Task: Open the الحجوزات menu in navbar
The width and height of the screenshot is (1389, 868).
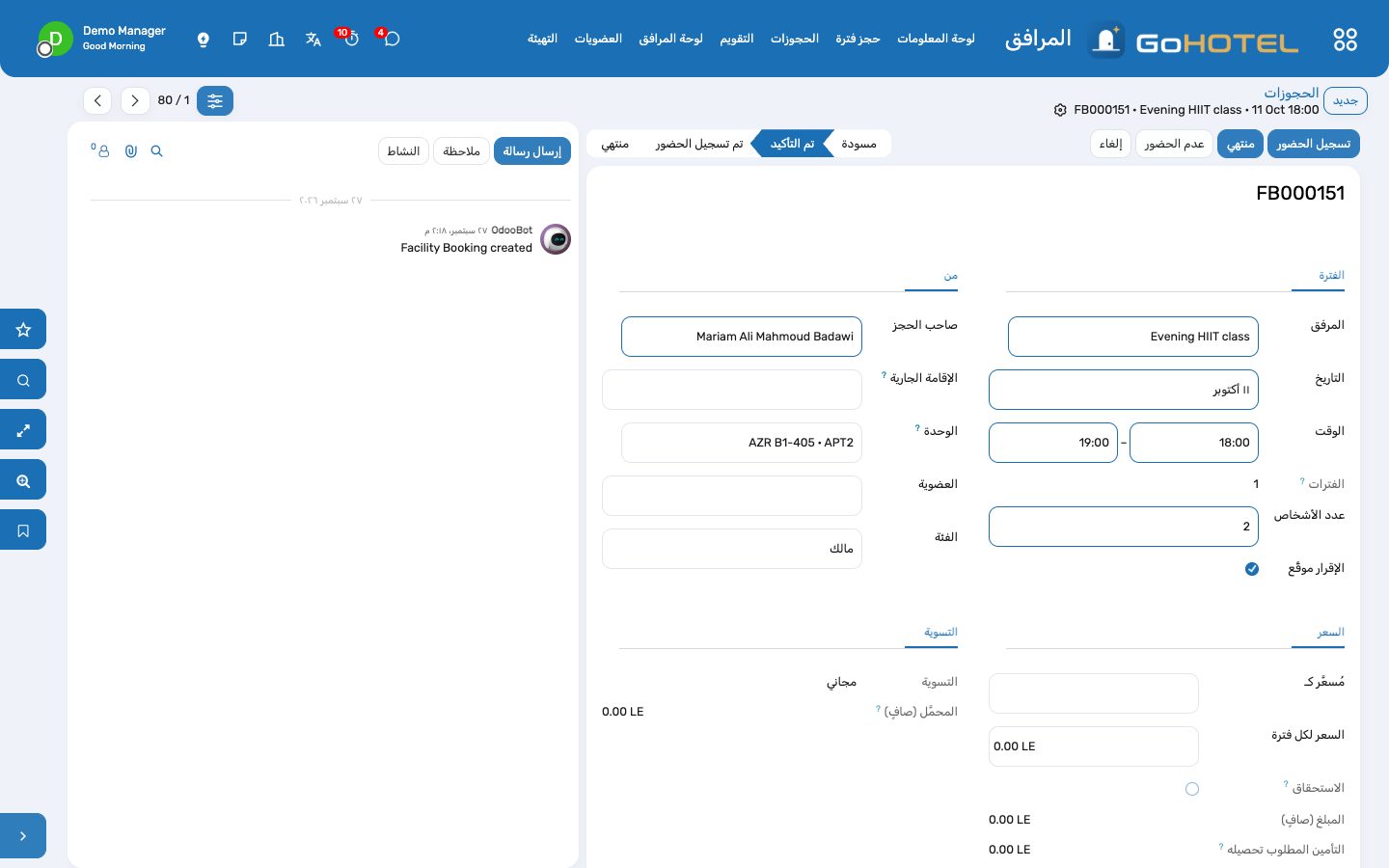Action: coord(795,39)
